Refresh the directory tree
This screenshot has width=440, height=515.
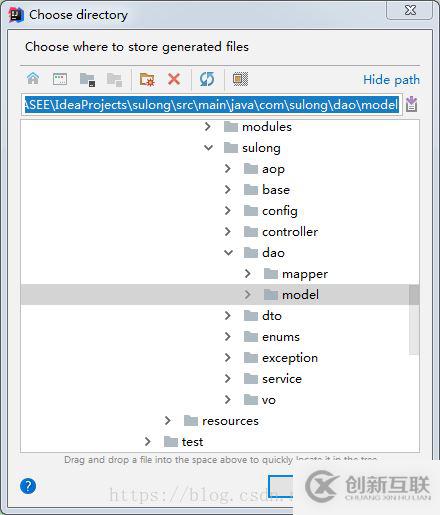tap(207, 79)
